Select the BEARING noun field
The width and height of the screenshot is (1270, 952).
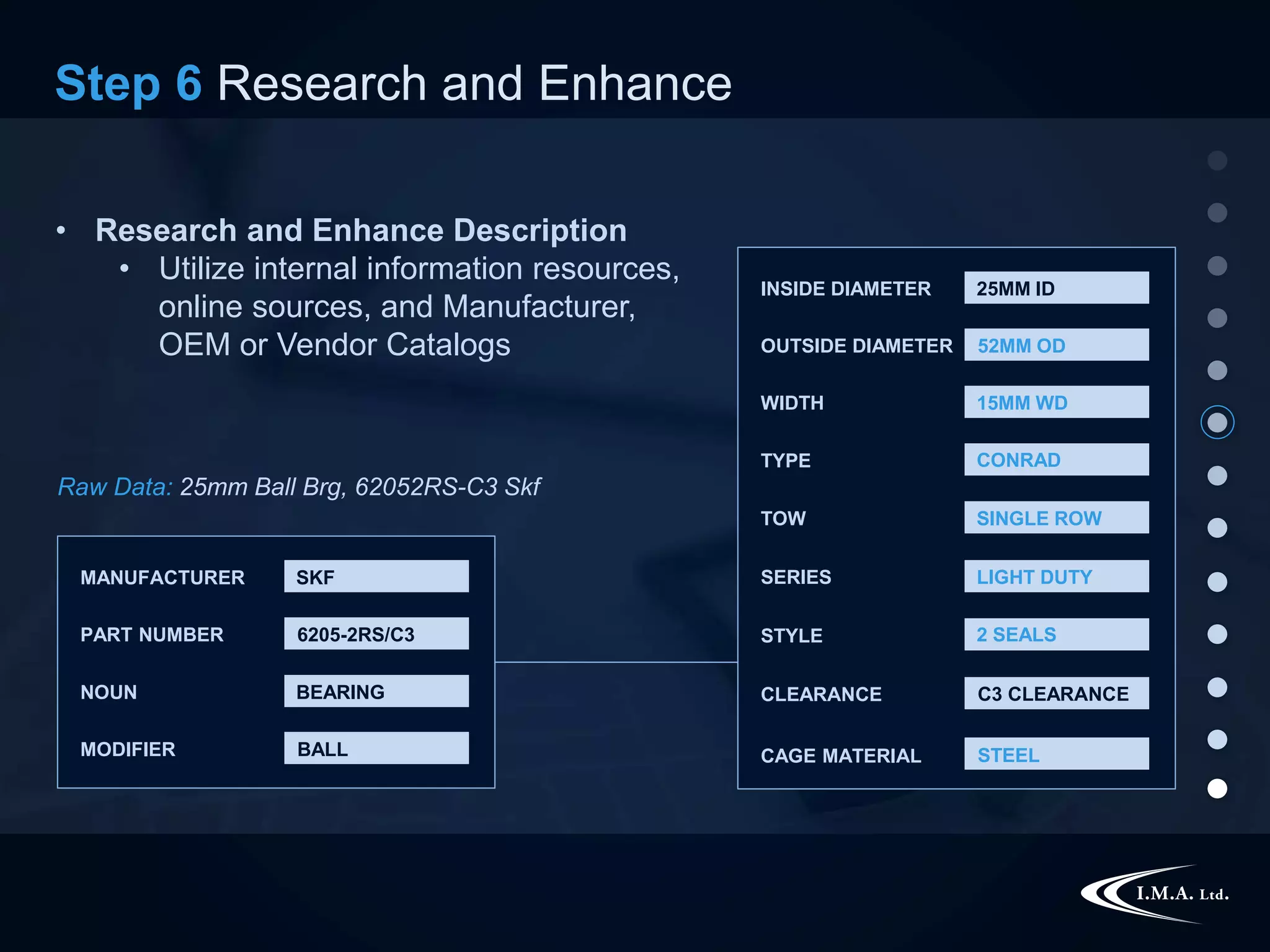pos(376,691)
